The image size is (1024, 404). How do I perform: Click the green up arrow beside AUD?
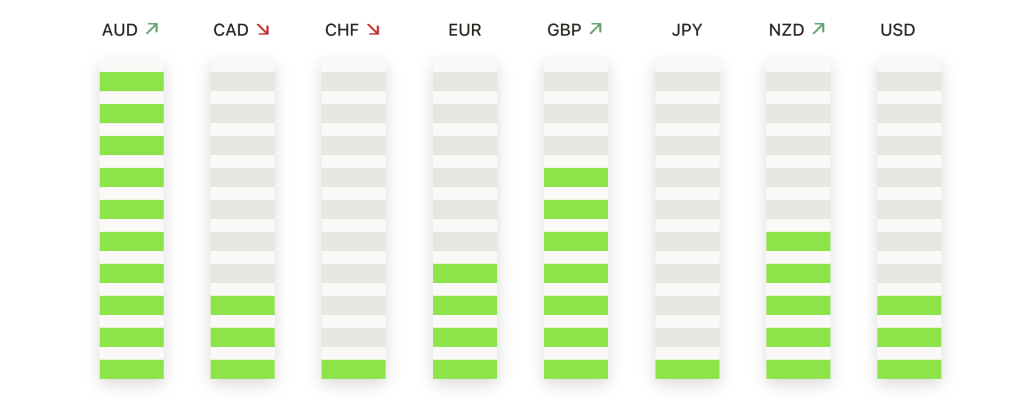click(x=152, y=29)
